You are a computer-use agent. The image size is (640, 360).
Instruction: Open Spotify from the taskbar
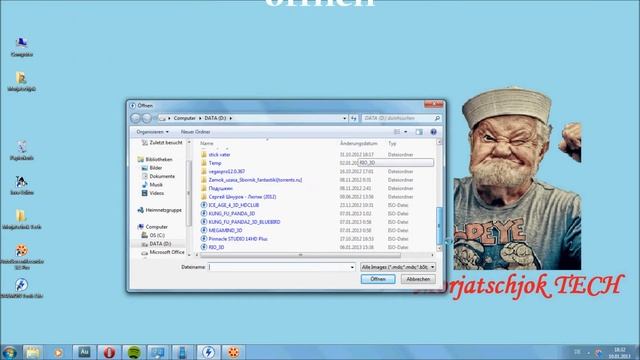click(134, 352)
